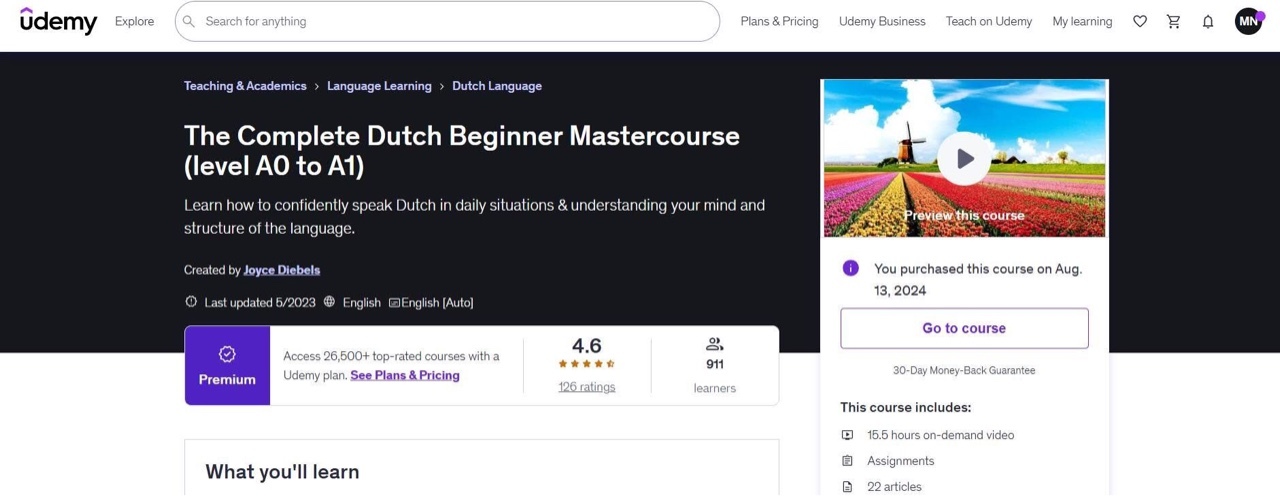The width and height of the screenshot is (1280, 496).
Task: Open the Udemy logo home link
Action: pos(59,21)
